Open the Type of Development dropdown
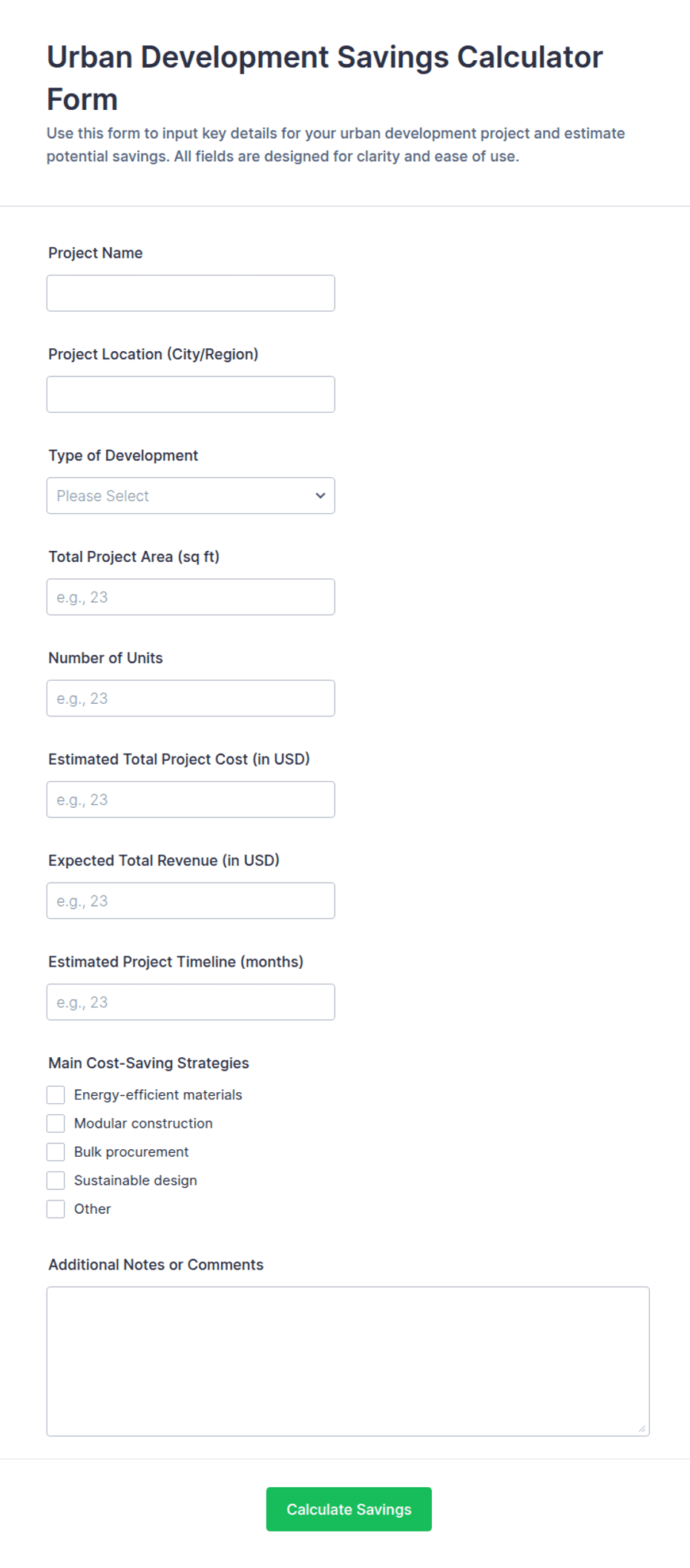The width and height of the screenshot is (690, 1568). [x=191, y=496]
